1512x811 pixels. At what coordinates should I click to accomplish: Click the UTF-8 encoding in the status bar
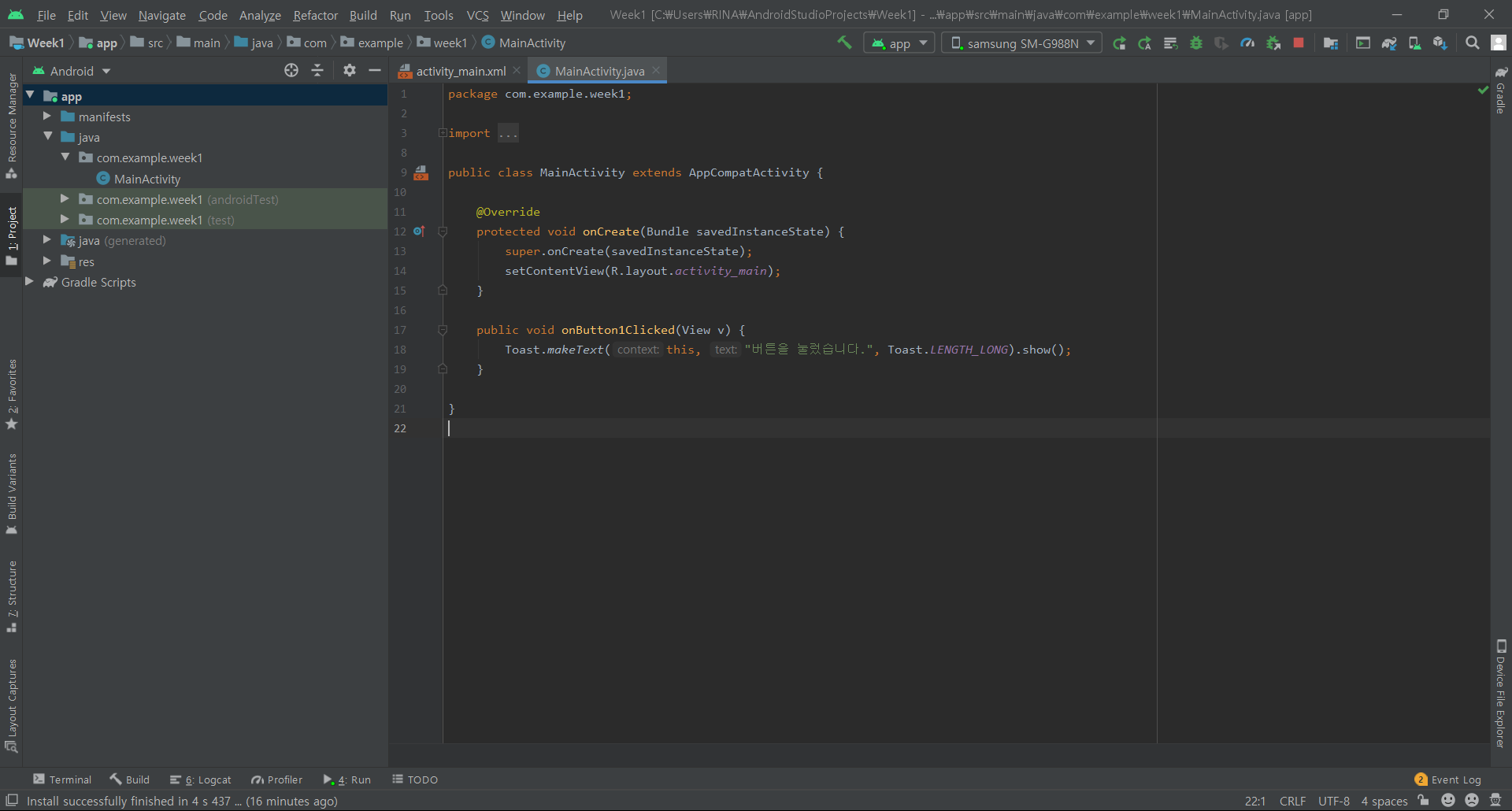coord(1333,801)
